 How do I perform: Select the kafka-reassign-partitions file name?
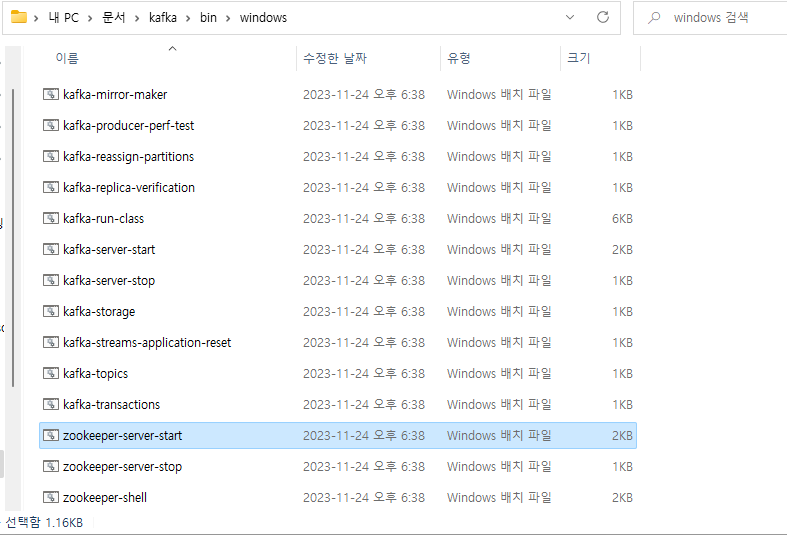tap(128, 157)
